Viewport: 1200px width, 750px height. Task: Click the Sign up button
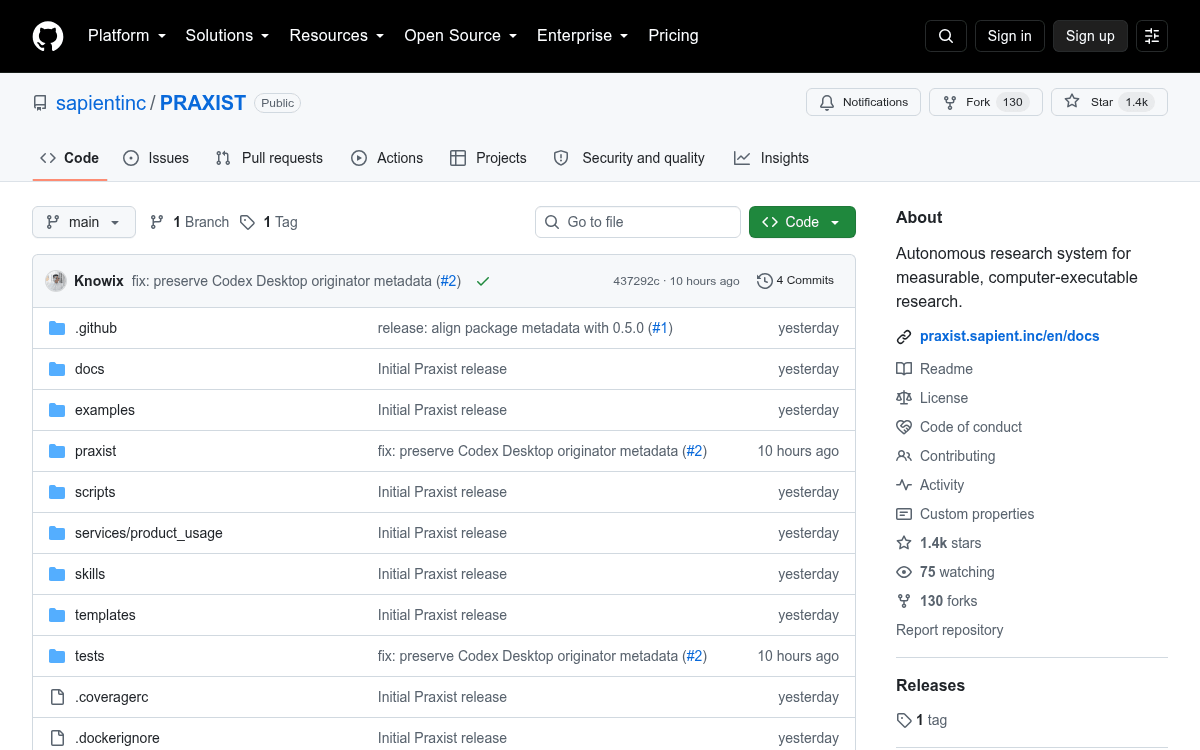click(1090, 36)
